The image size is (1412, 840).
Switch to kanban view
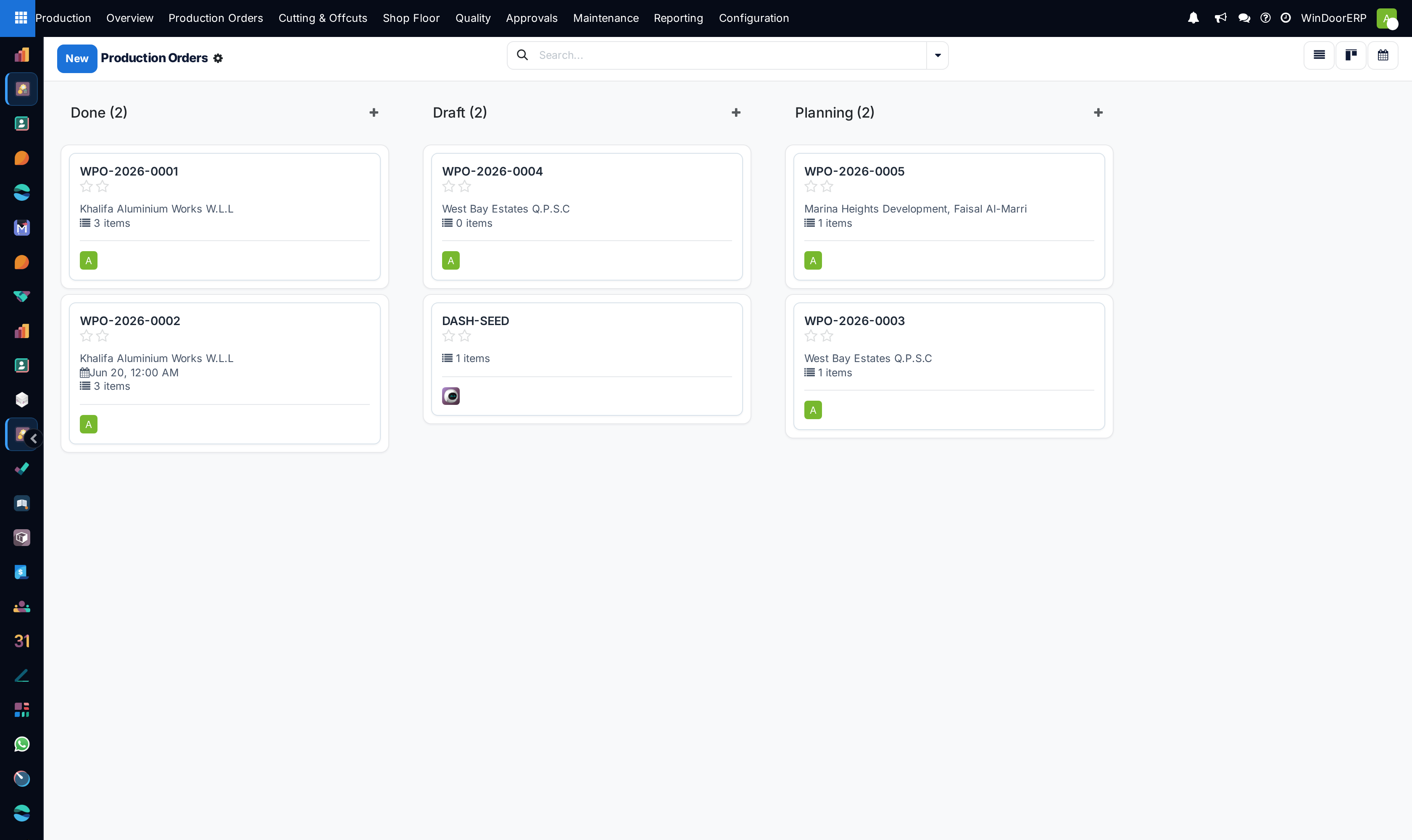(1351, 55)
